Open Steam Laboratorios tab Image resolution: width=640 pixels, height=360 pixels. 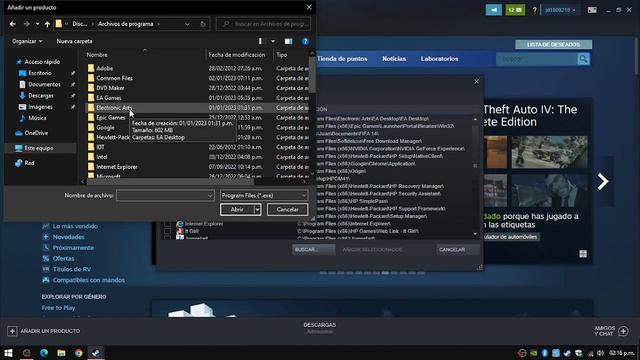[439, 59]
